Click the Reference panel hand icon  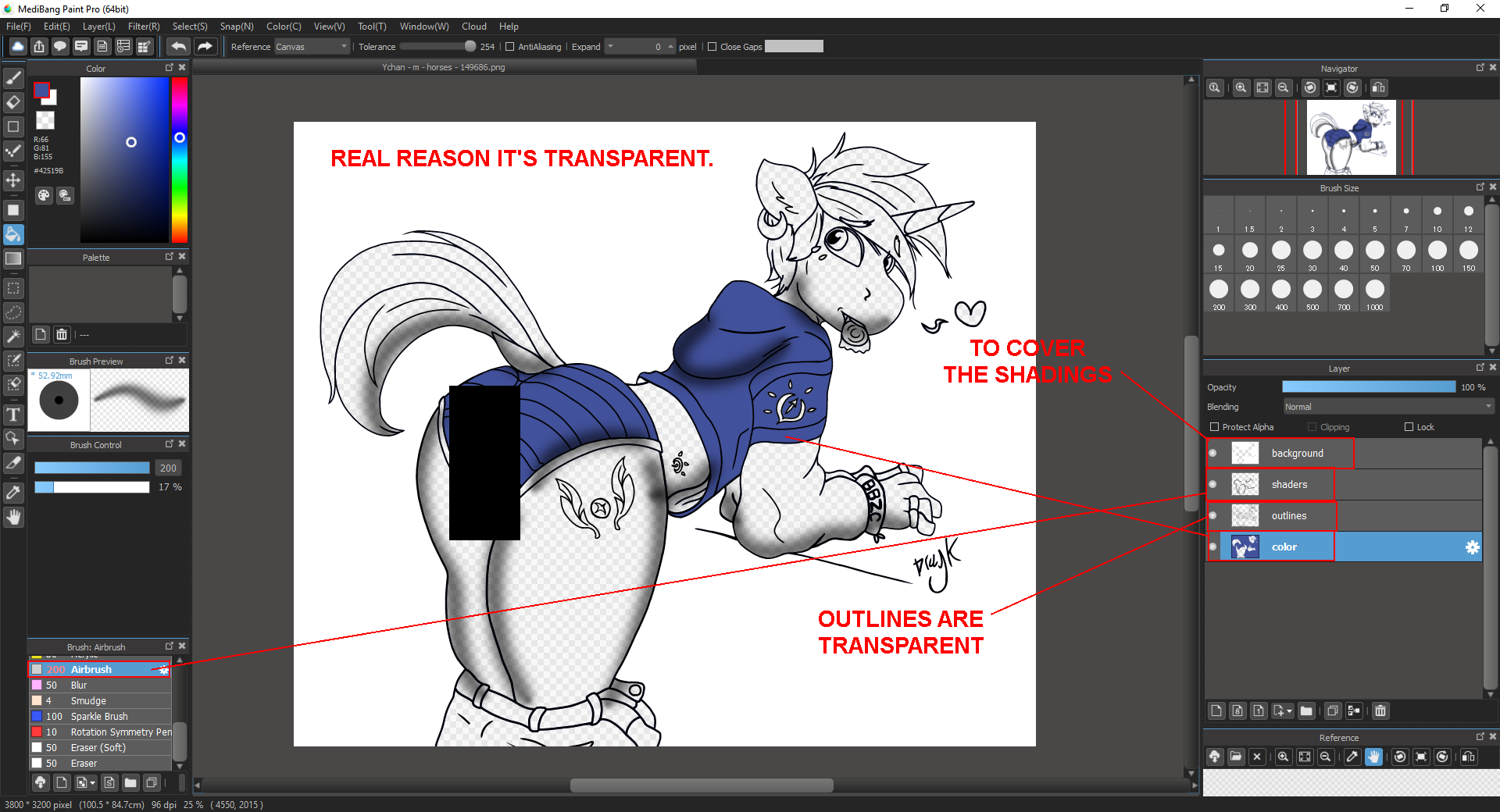(1373, 757)
